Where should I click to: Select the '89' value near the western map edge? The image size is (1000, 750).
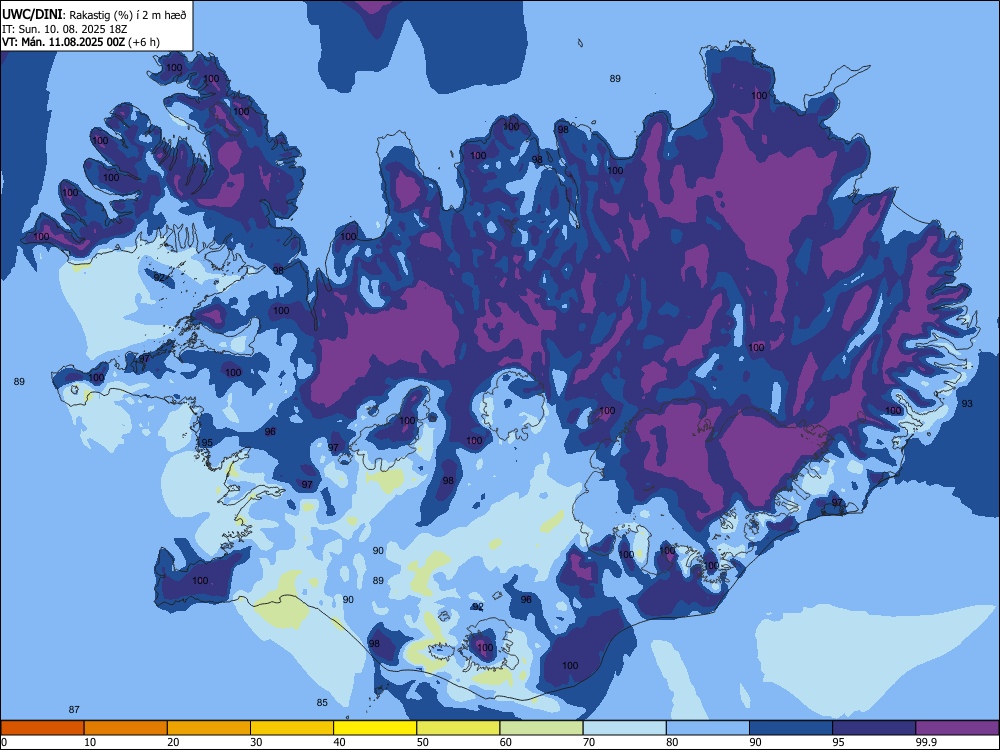coord(19,381)
